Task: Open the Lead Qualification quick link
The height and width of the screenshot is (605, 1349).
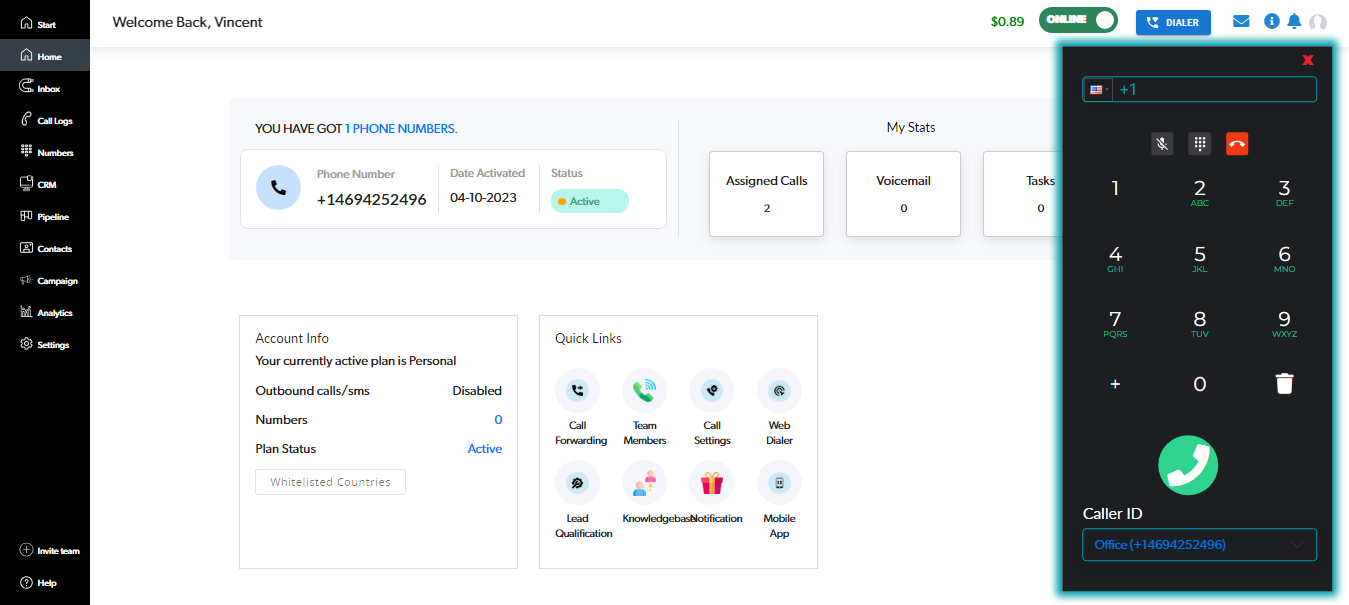Action: tap(578, 484)
